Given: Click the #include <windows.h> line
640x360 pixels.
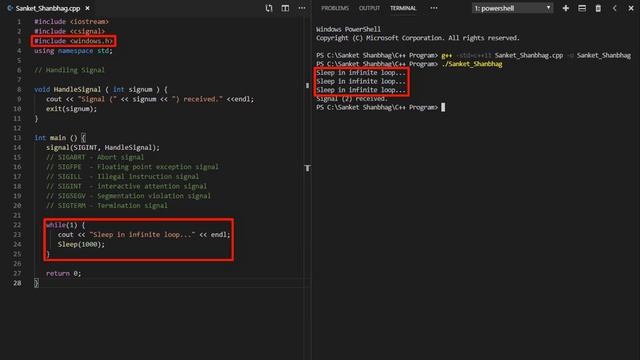Looking at the screenshot, I should (x=73, y=41).
